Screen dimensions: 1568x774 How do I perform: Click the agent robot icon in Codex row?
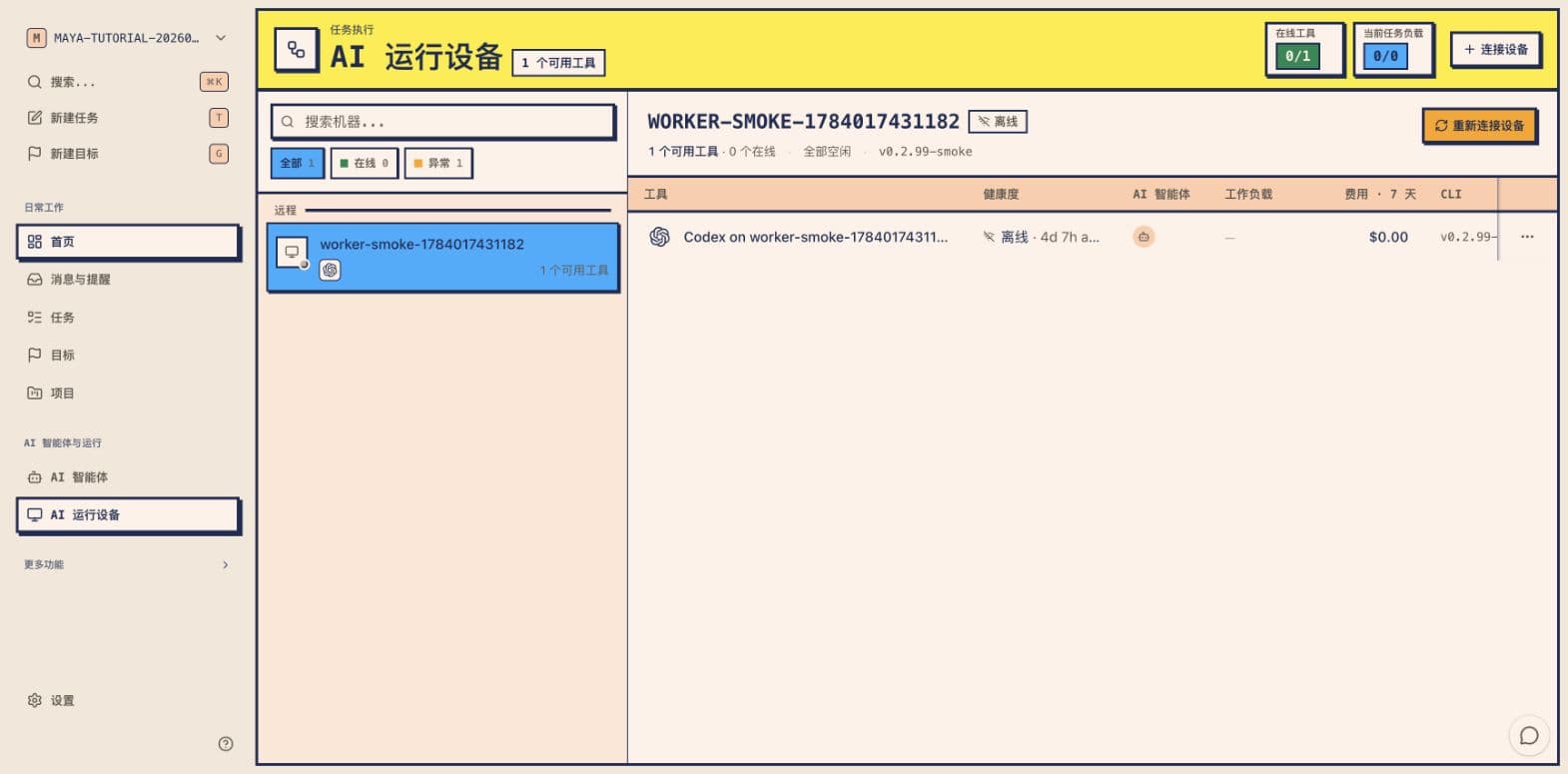coord(1144,237)
